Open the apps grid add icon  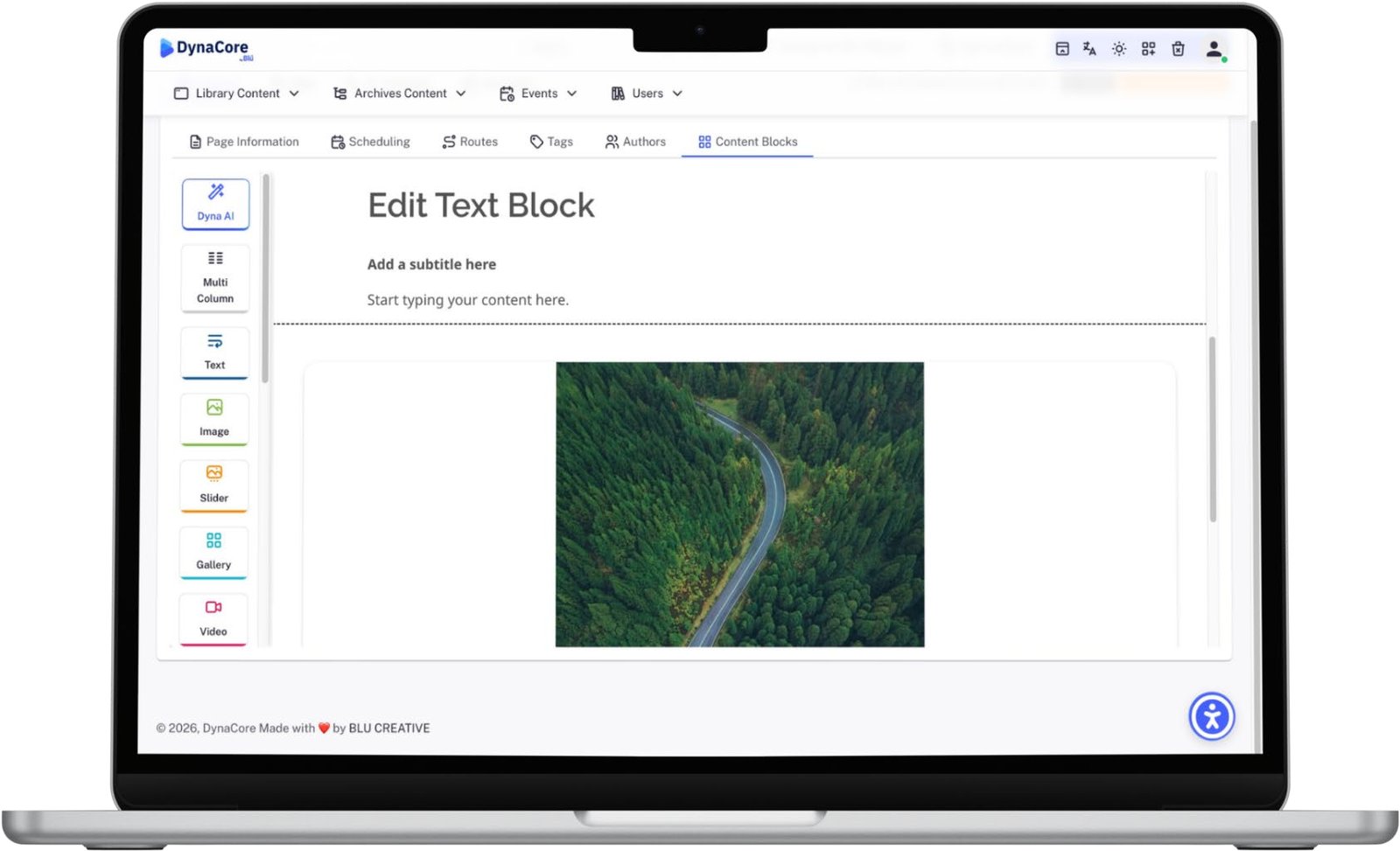[x=1148, y=49]
